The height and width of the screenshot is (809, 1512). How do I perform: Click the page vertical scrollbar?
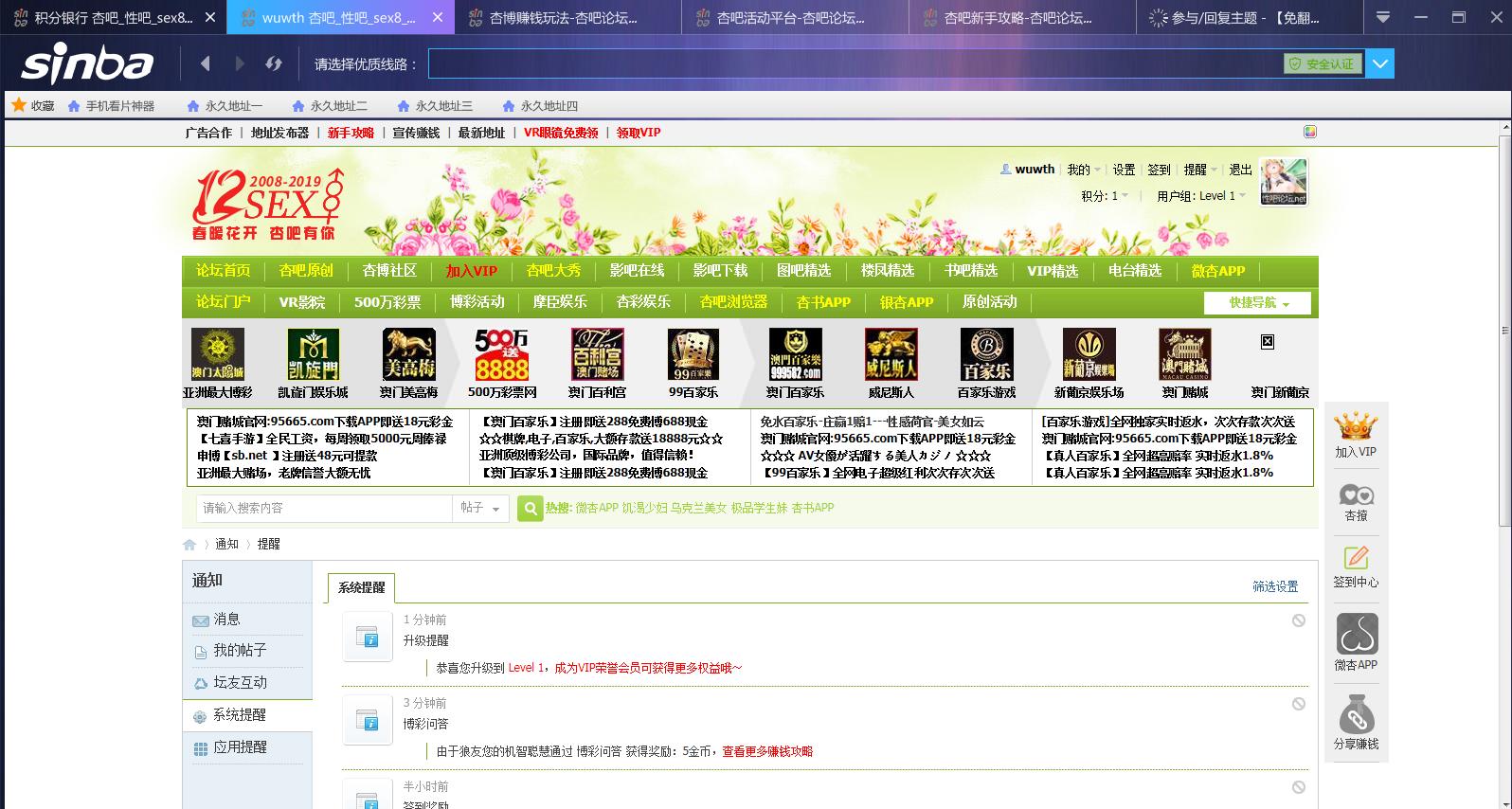1505,332
